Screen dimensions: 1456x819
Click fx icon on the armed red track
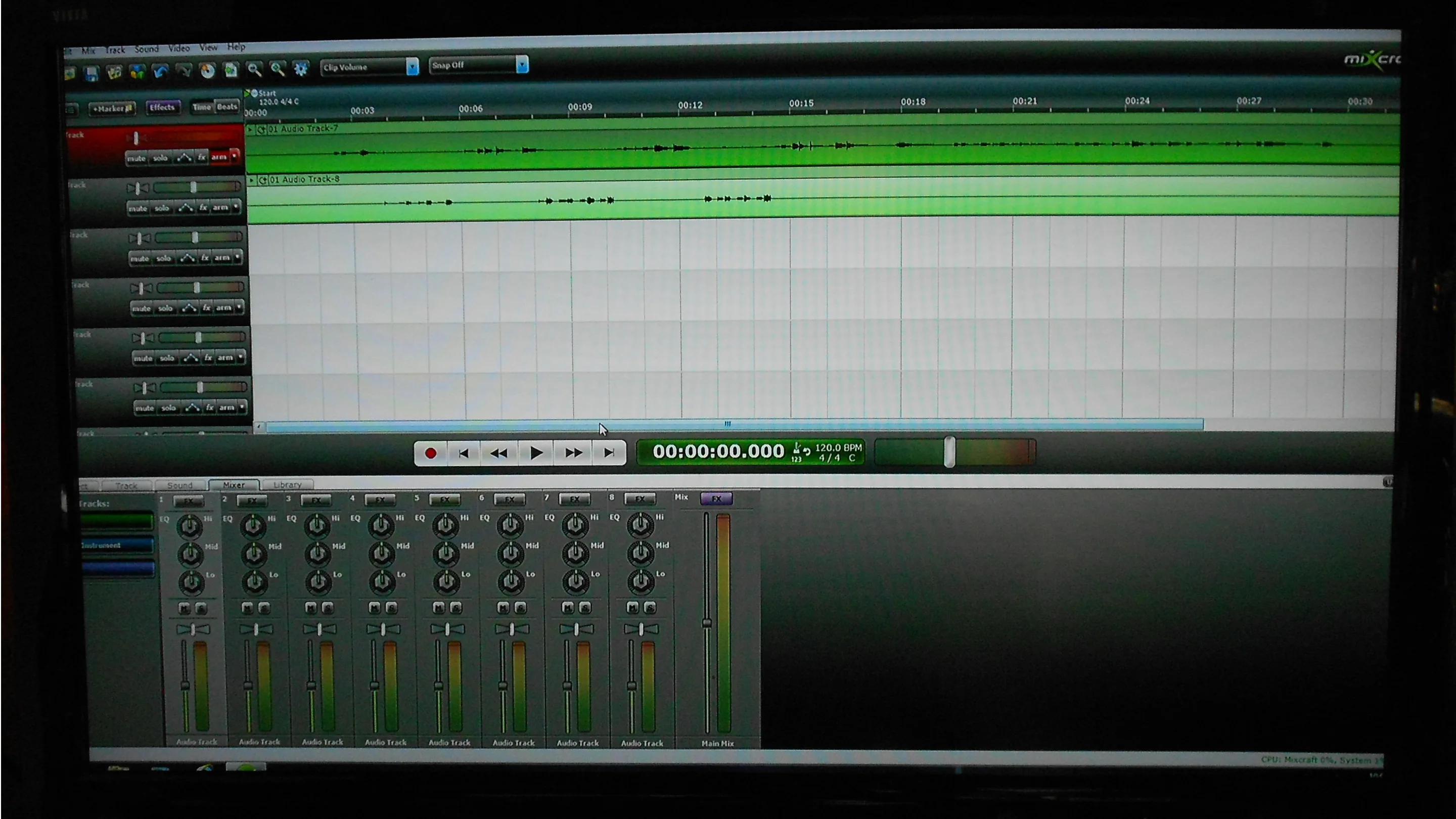click(202, 157)
